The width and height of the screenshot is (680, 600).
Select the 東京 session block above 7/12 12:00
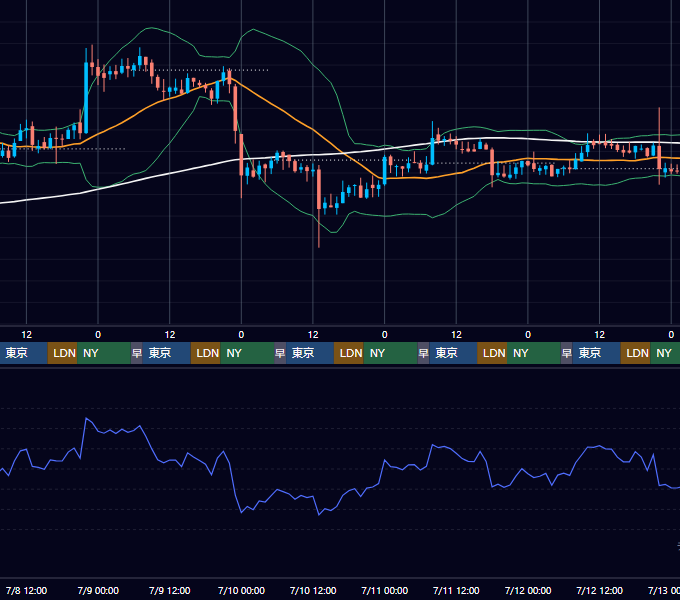pos(596,353)
